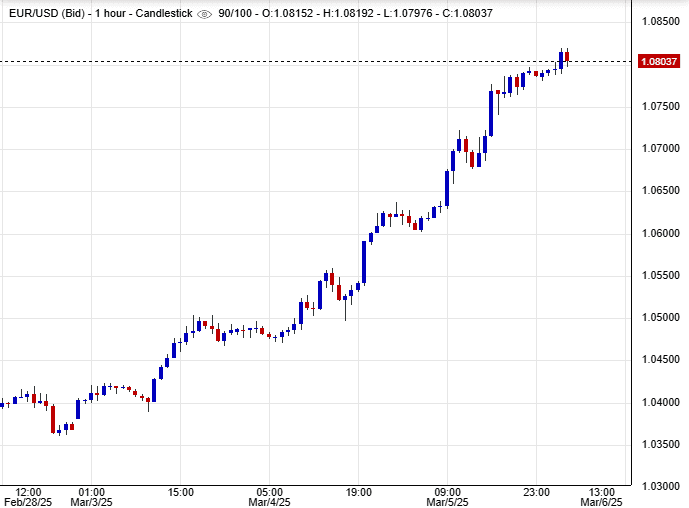Click the 1.05000 price axis label

(660, 317)
